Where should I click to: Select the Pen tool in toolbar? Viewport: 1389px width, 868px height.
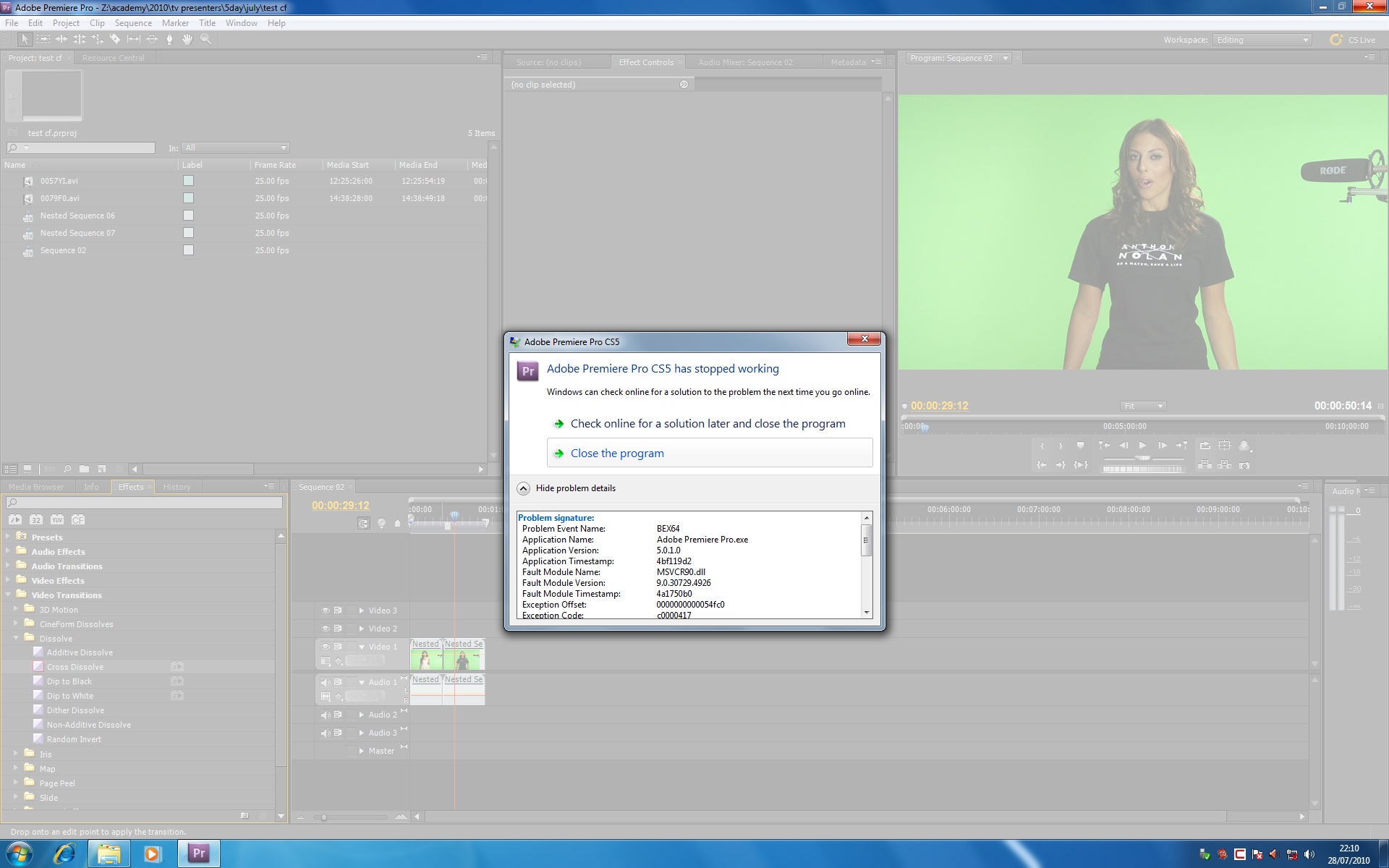(169, 39)
